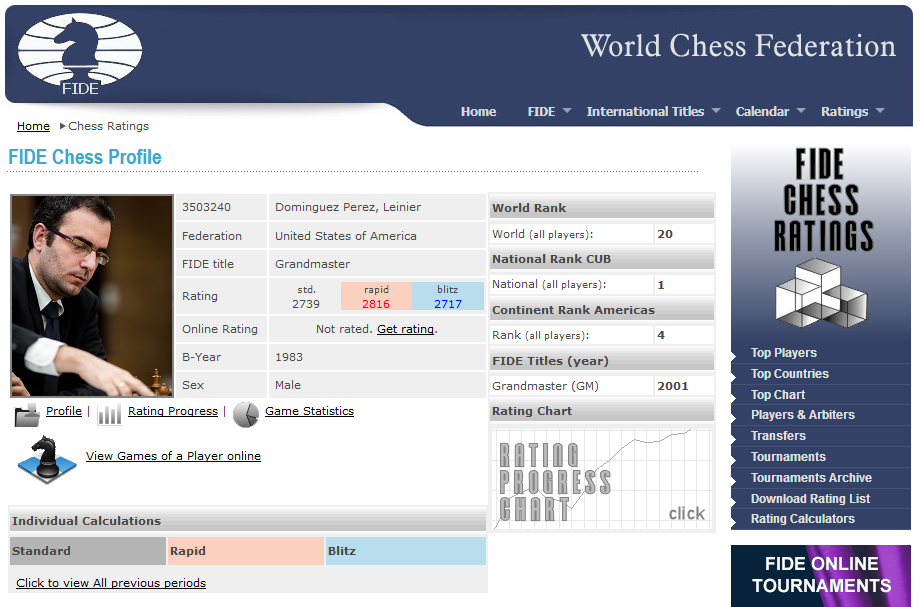Open the Profile link

pyautogui.click(x=64, y=411)
